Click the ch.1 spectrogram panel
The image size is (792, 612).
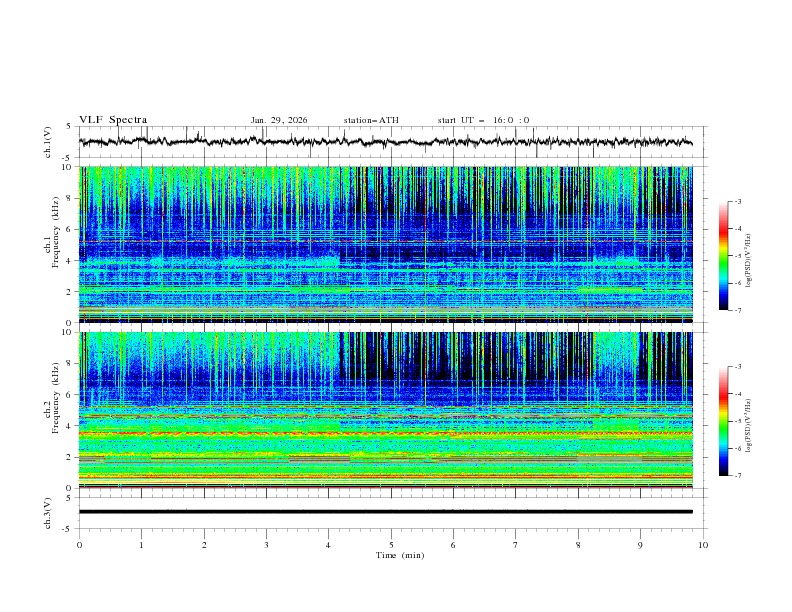coord(386,244)
